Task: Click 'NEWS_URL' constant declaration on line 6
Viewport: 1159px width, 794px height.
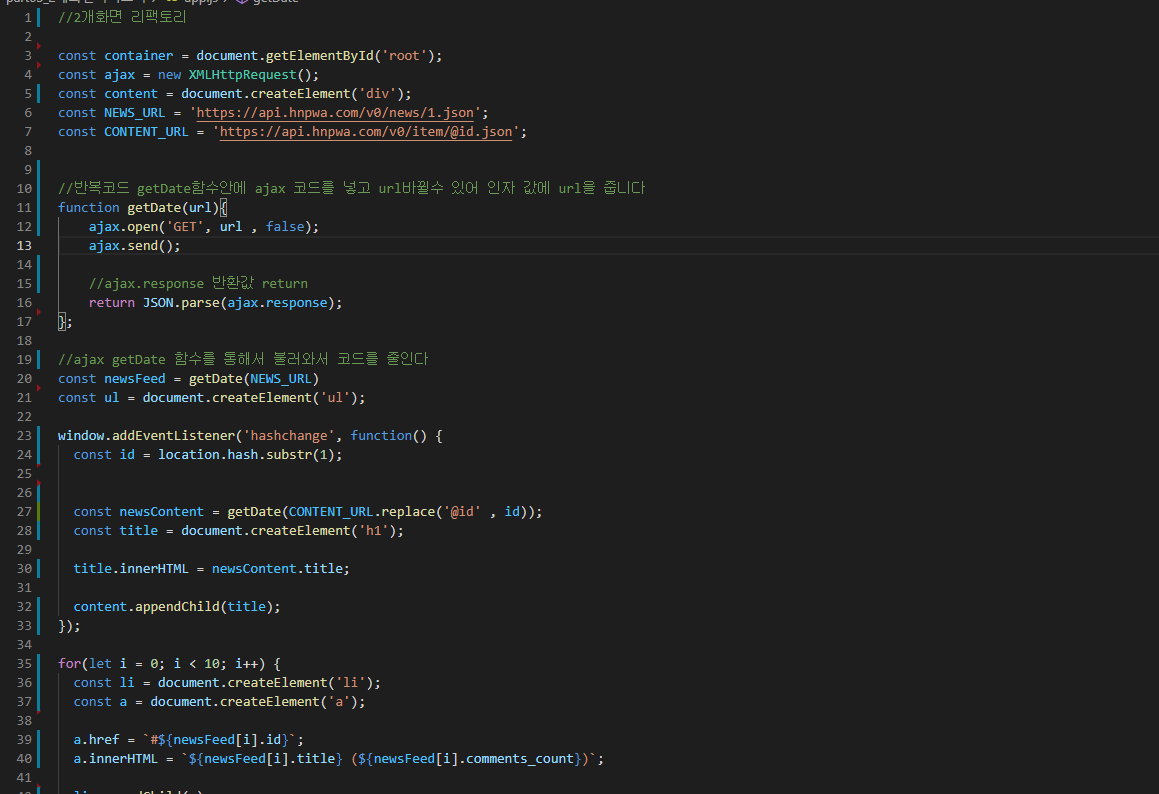Action: point(135,113)
